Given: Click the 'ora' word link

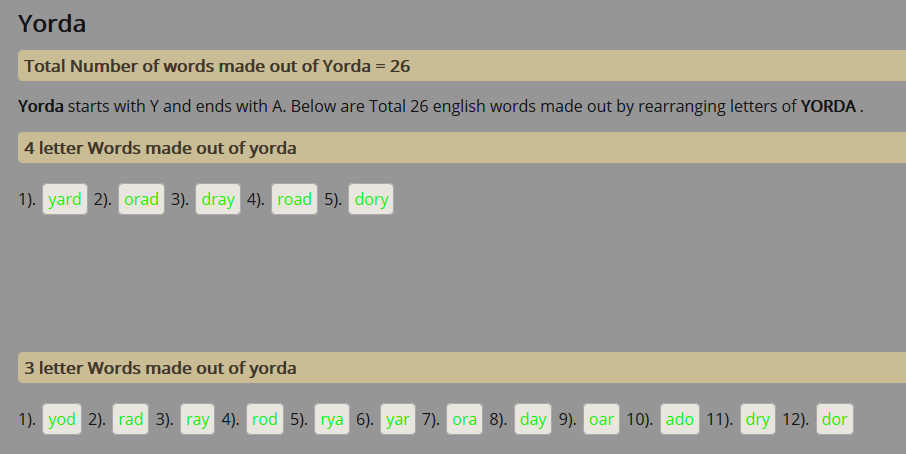Looking at the screenshot, I should (x=465, y=419).
